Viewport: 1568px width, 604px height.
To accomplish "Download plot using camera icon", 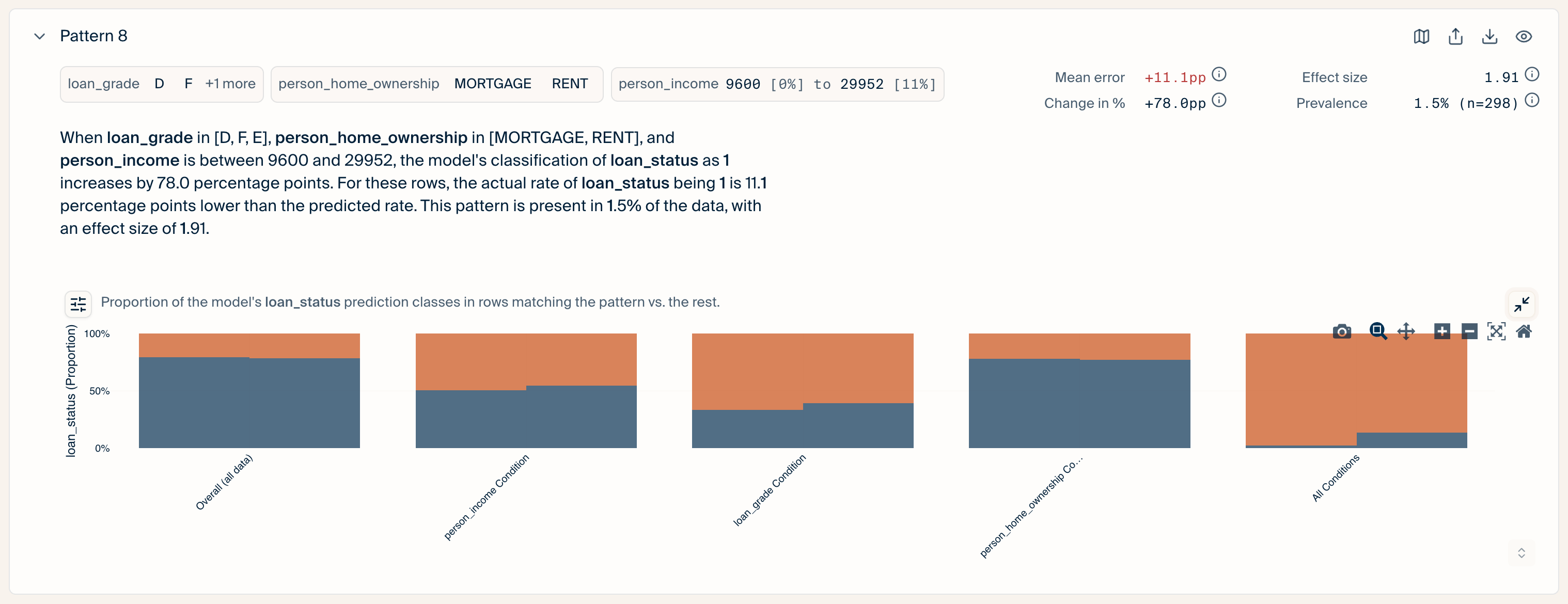I will point(1342,331).
